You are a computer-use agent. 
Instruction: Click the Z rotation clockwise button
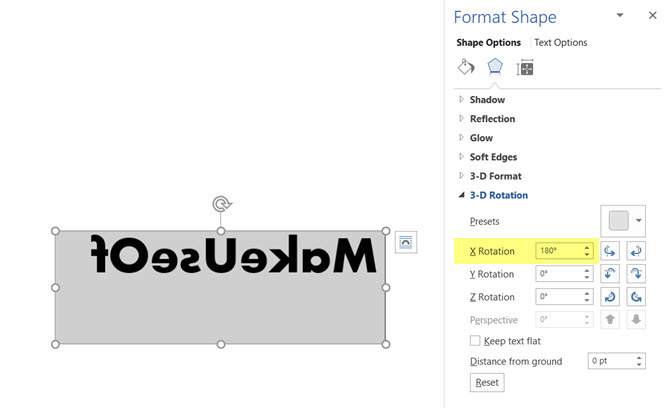click(610, 296)
